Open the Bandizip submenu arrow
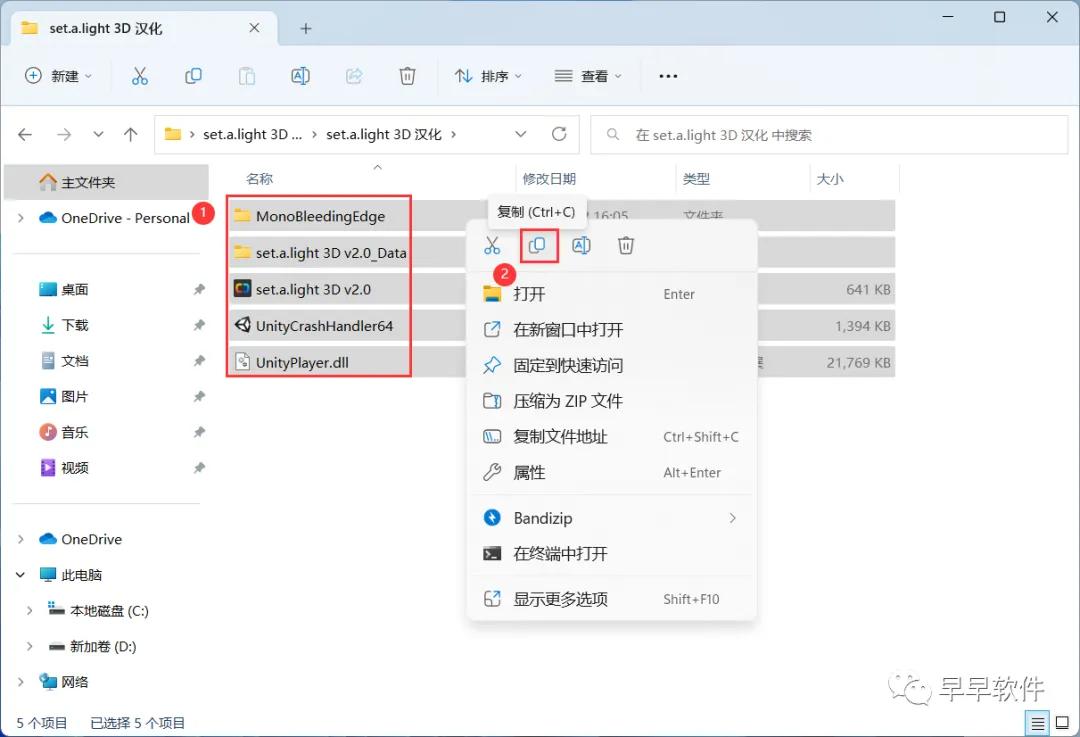1080x737 pixels. click(x=732, y=518)
